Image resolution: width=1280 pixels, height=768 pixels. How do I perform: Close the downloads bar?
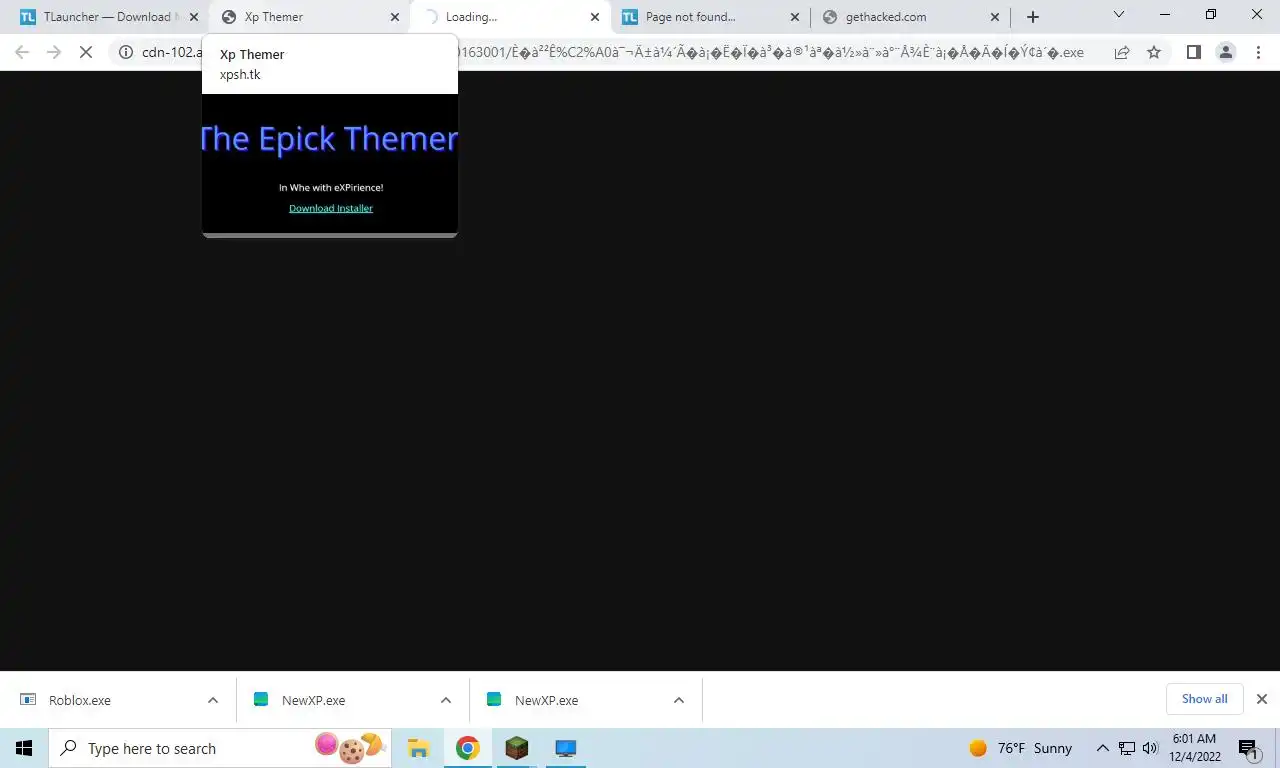click(x=1261, y=699)
